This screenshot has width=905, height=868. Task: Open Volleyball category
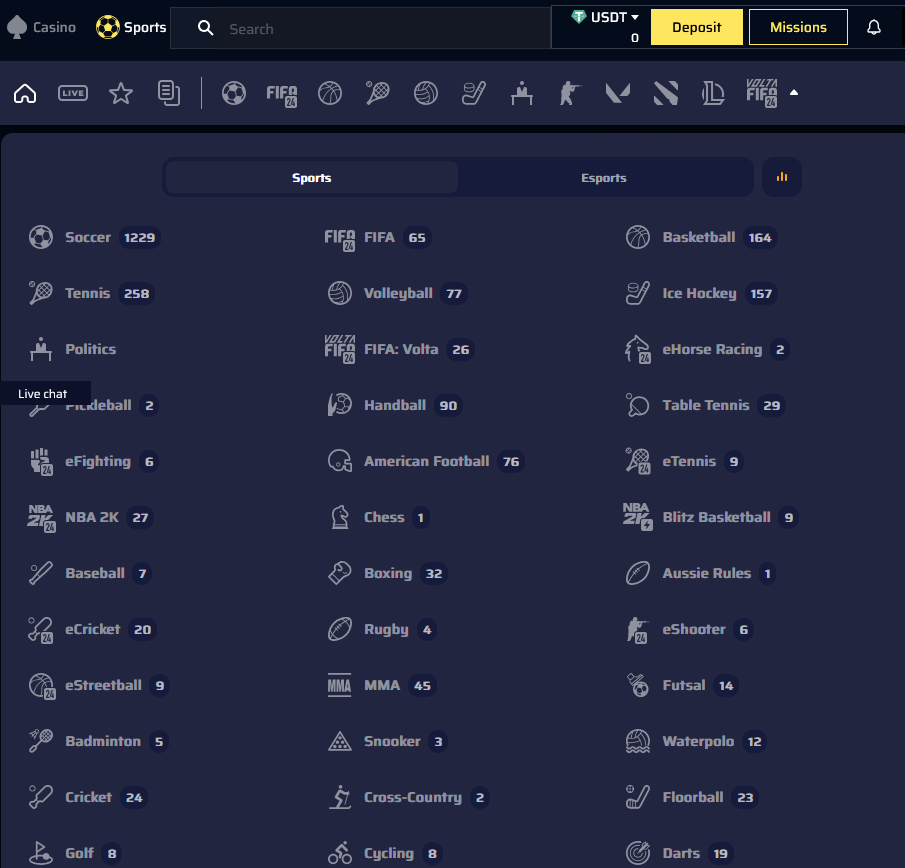pos(397,293)
